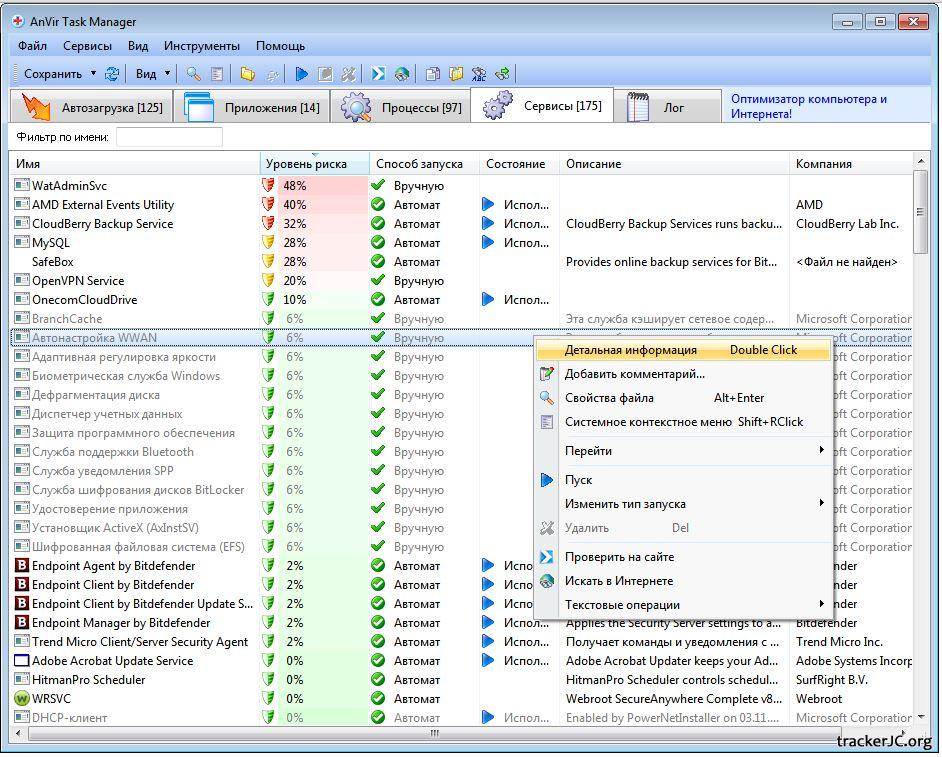Click the green WRSVC service icon
Screen dimensions: 942x757
pyautogui.click(x=22, y=699)
